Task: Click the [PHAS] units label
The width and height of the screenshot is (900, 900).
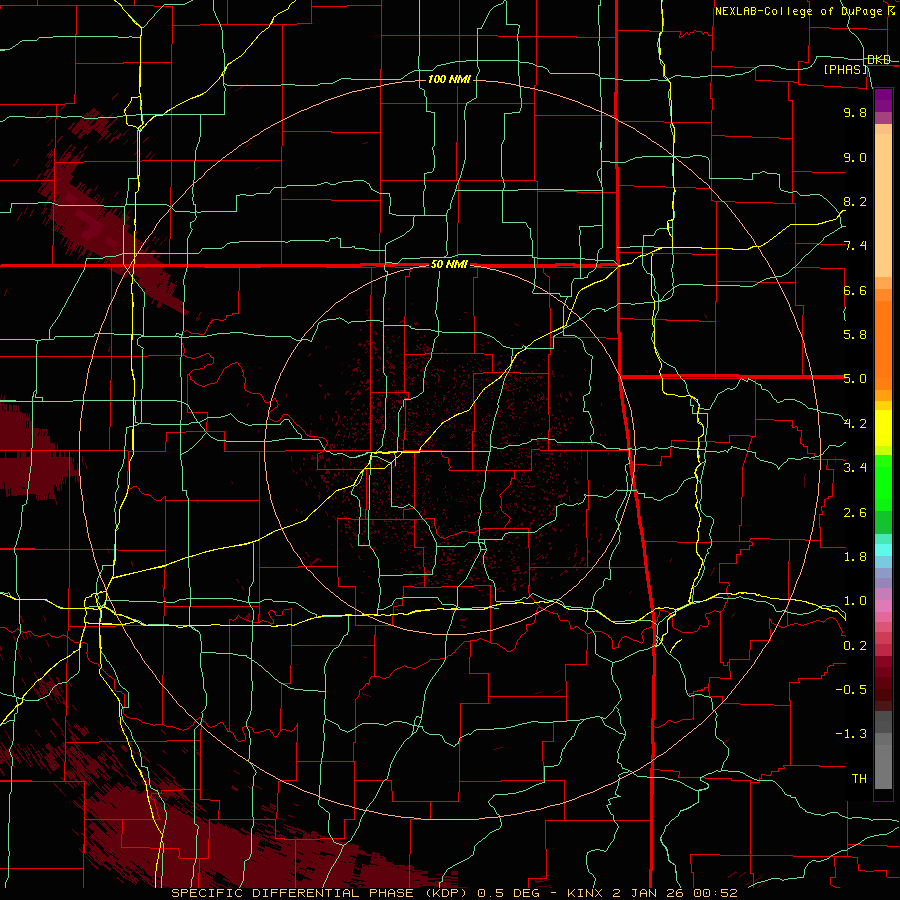Action: [x=845, y=70]
